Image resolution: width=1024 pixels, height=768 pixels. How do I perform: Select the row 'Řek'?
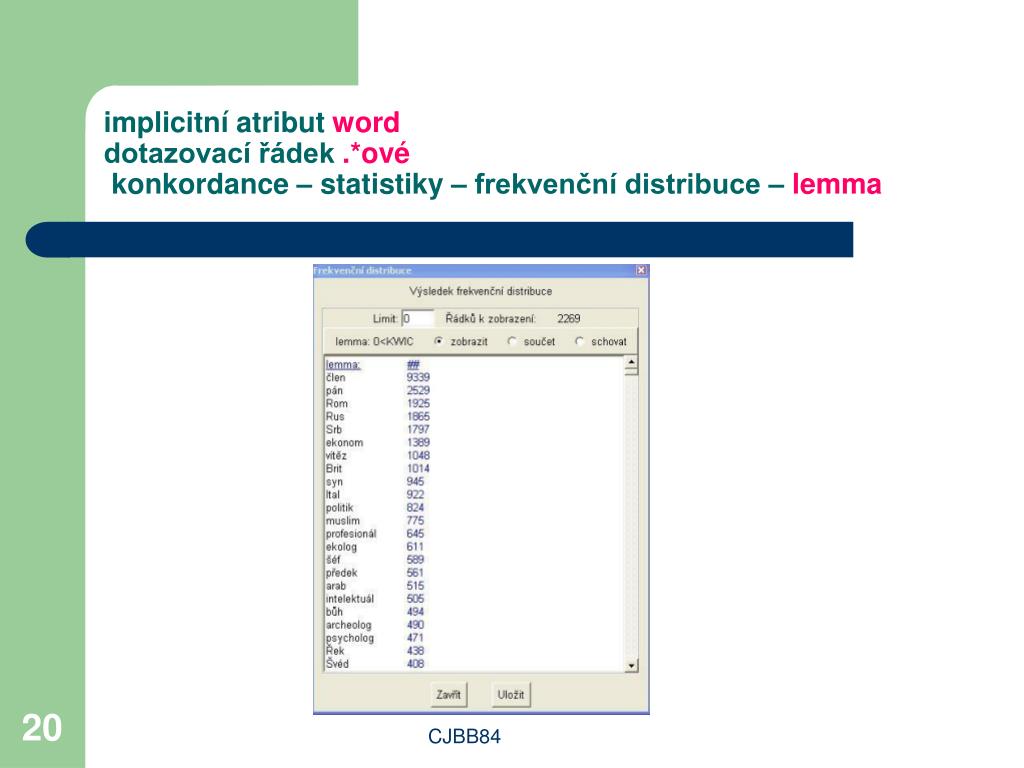375,651
